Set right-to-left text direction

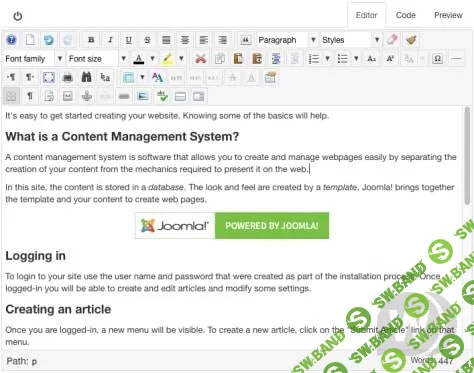pos(30,78)
